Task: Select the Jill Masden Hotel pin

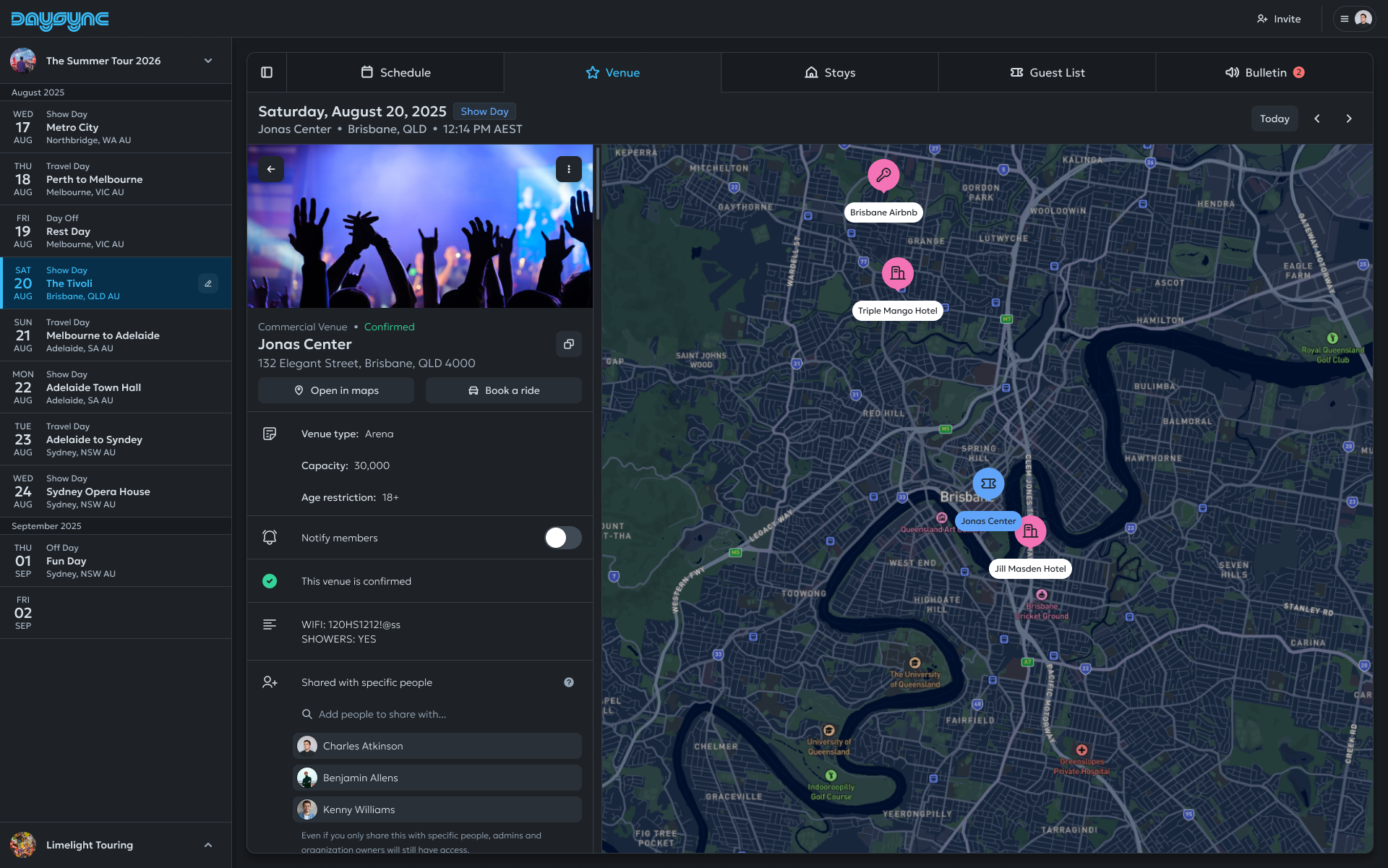Action: (x=1031, y=531)
